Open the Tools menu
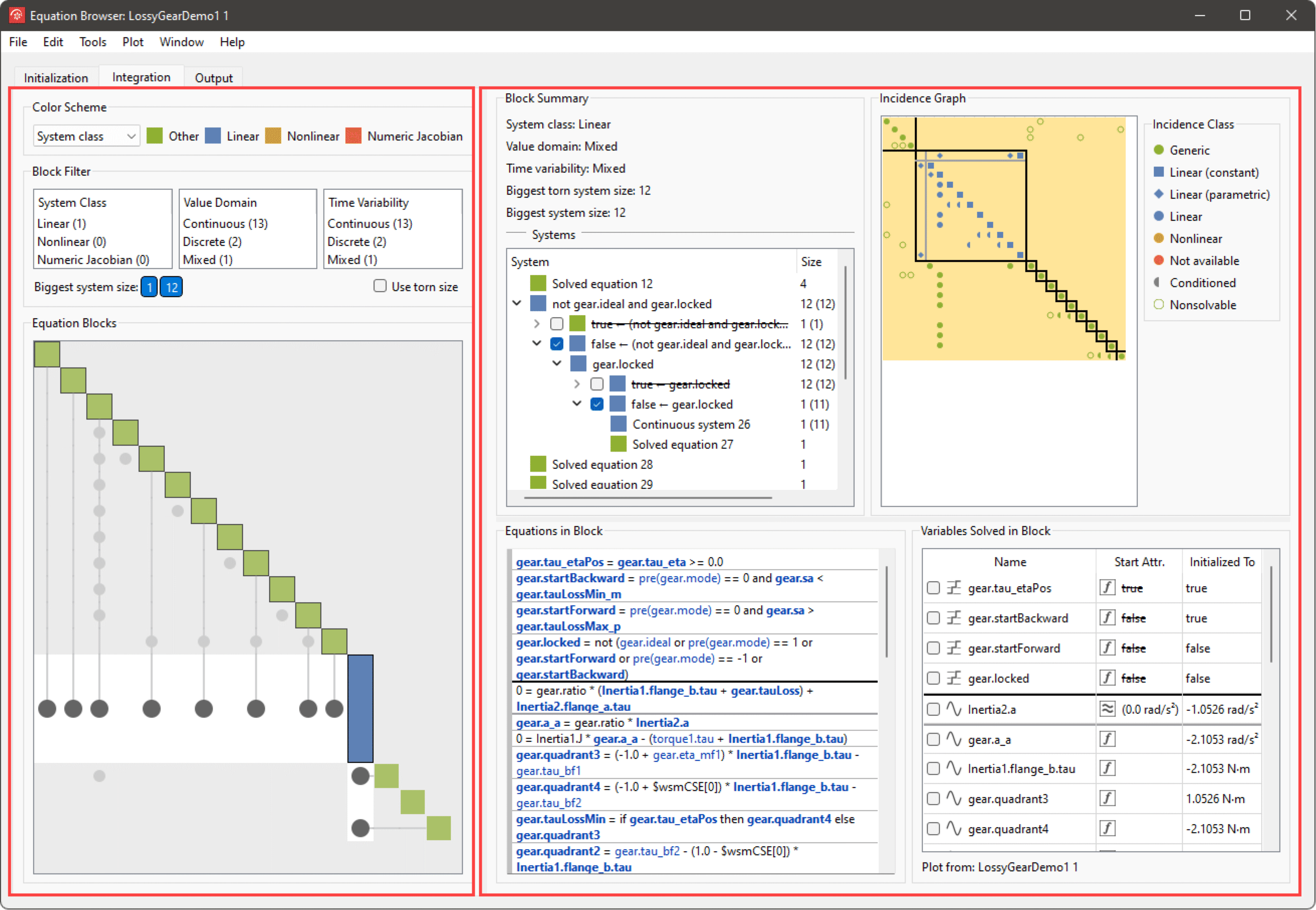1316x910 pixels. (92, 42)
